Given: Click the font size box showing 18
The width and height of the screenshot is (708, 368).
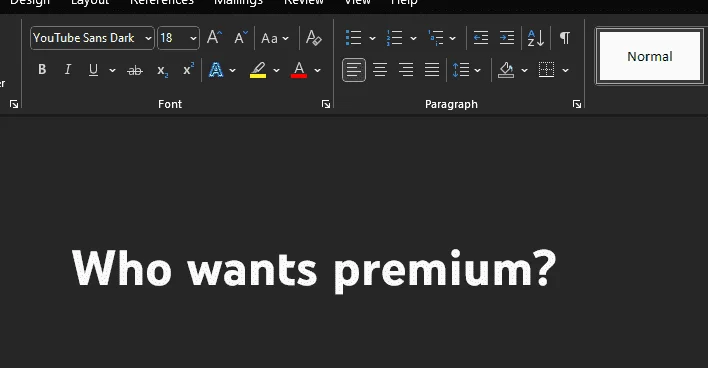Looking at the screenshot, I should [172, 38].
